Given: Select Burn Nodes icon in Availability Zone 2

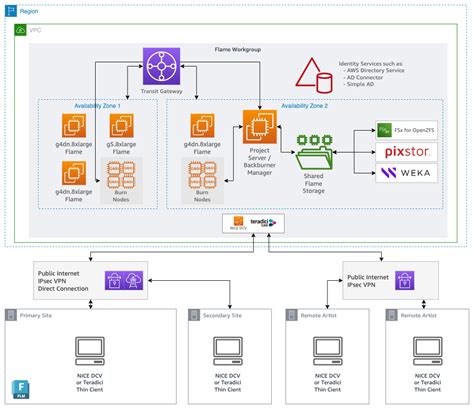Looking at the screenshot, I should (202, 175).
